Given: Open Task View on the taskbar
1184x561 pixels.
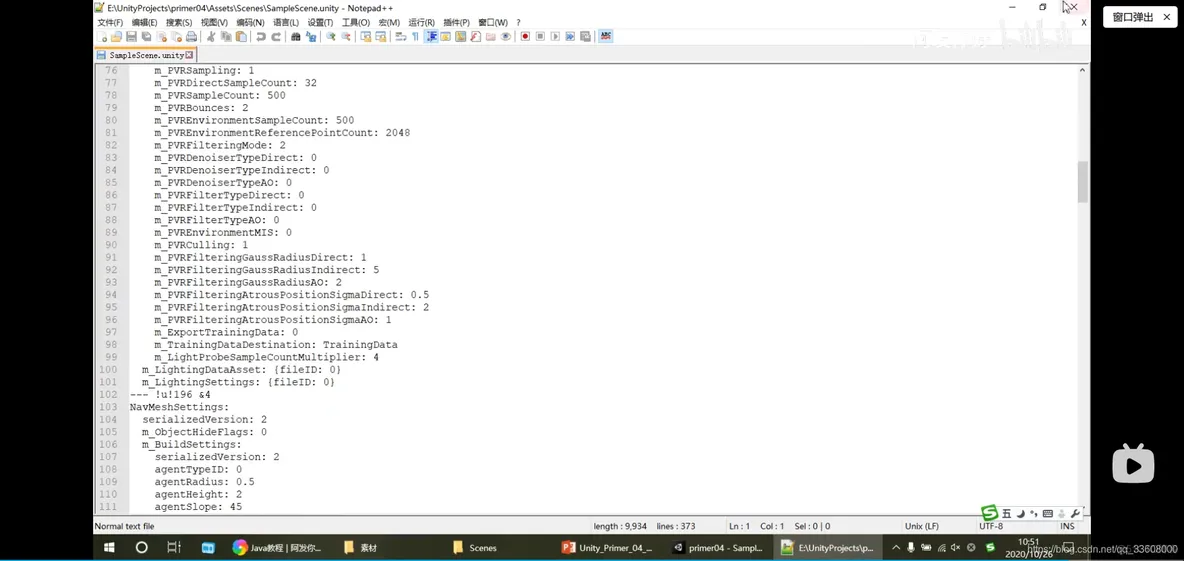Looking at the screenshot, I should pos(174,547).
